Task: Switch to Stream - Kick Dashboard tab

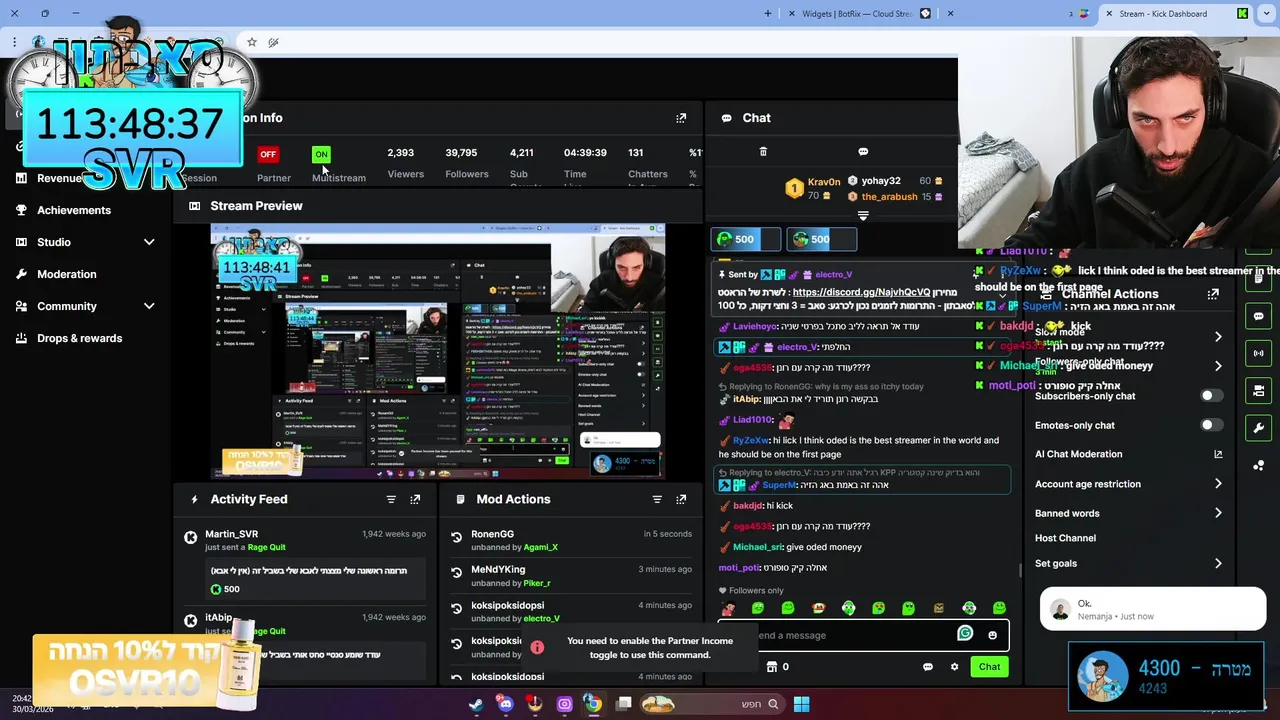Action: click(1175, 14)
